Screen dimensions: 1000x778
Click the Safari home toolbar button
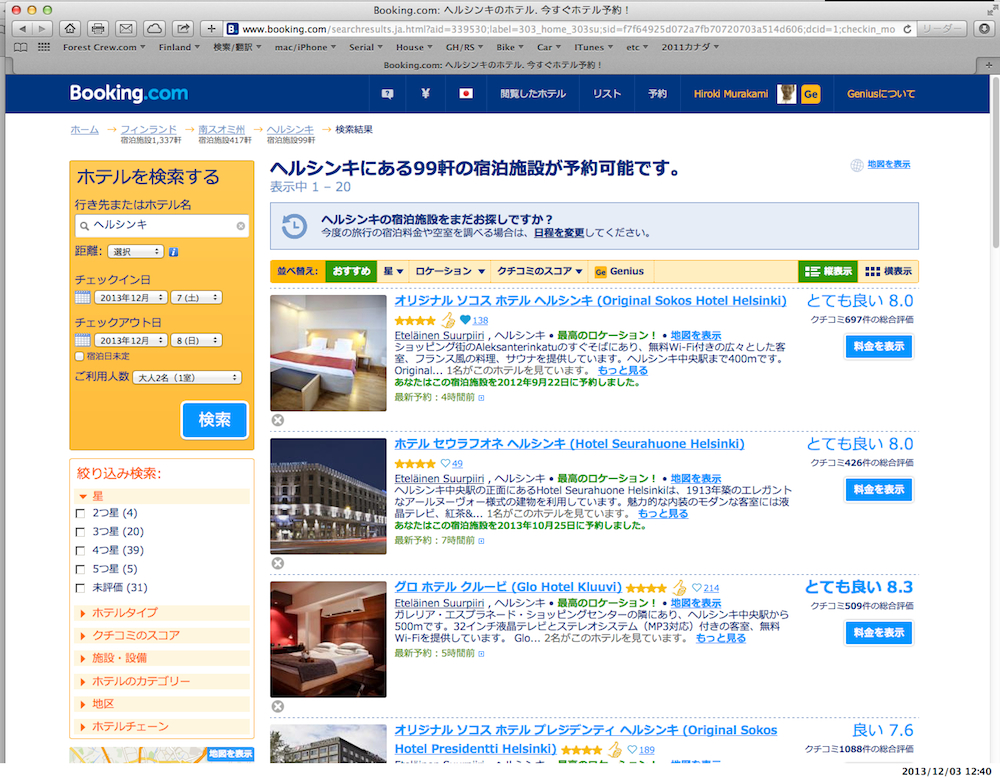(x=70, y=29)
